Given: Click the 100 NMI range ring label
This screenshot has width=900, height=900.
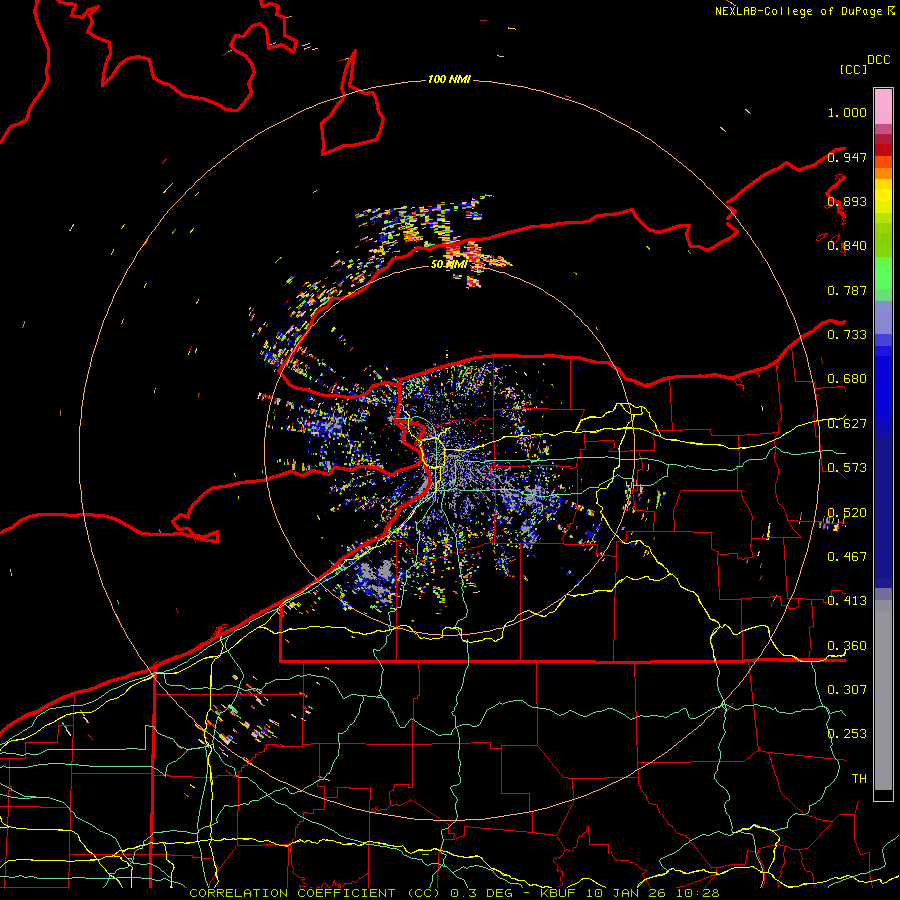Looking at the screenshot, I should 449,79.
